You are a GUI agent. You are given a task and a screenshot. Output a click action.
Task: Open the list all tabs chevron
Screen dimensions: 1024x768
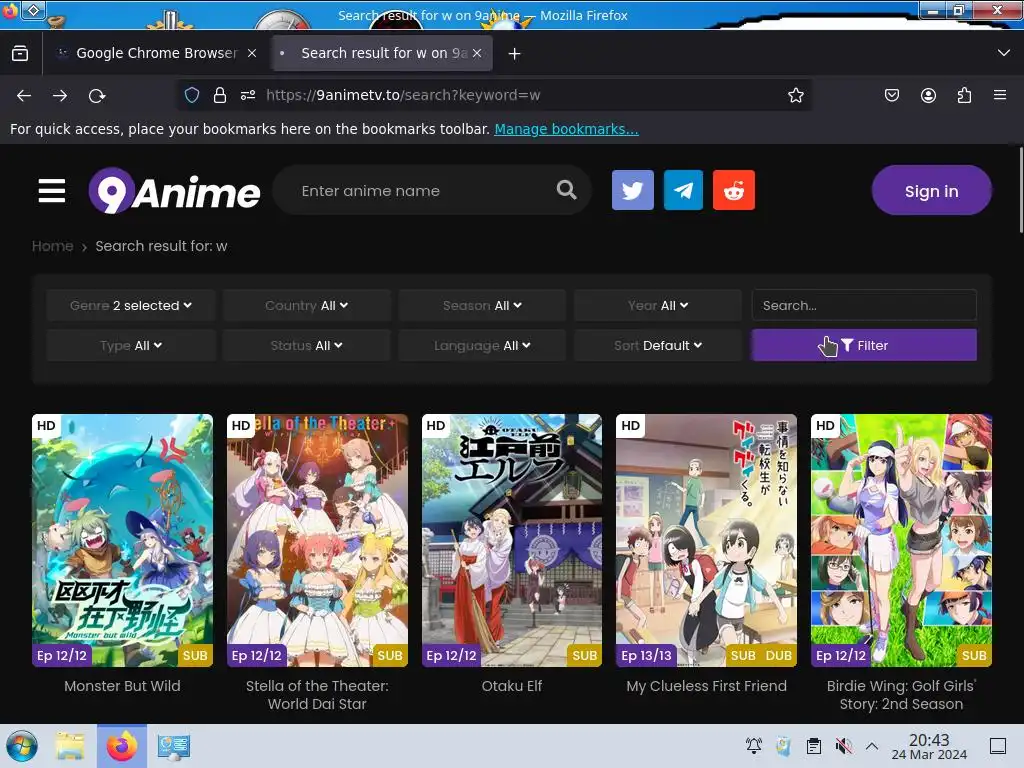1004,53
